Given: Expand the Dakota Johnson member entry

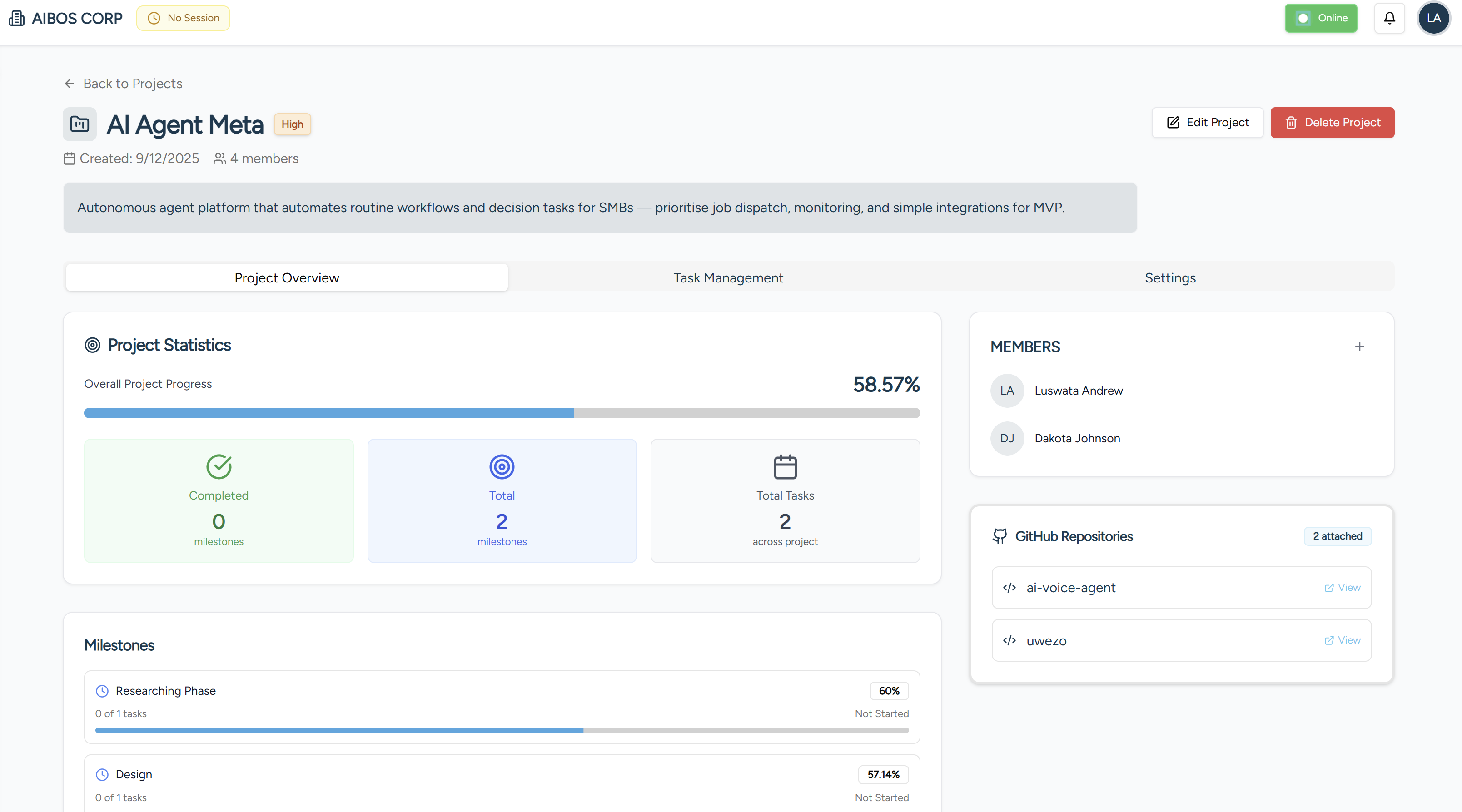Looking at the screenshot, I should click(x=1077, y=438).
